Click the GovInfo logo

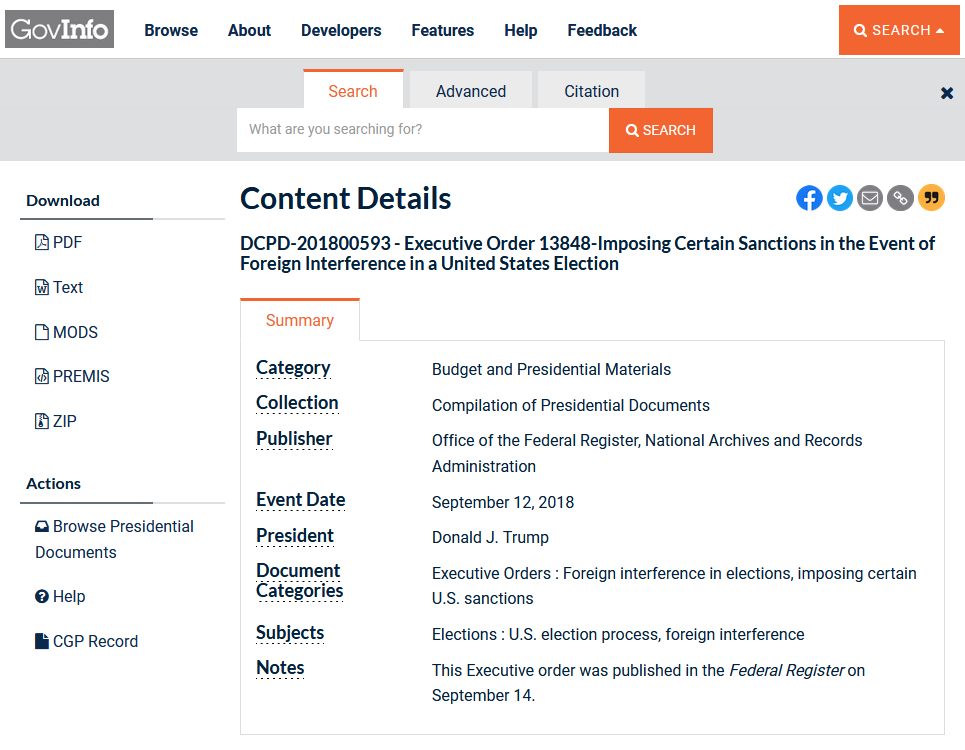pyautogui.click(x=59, y=29)
